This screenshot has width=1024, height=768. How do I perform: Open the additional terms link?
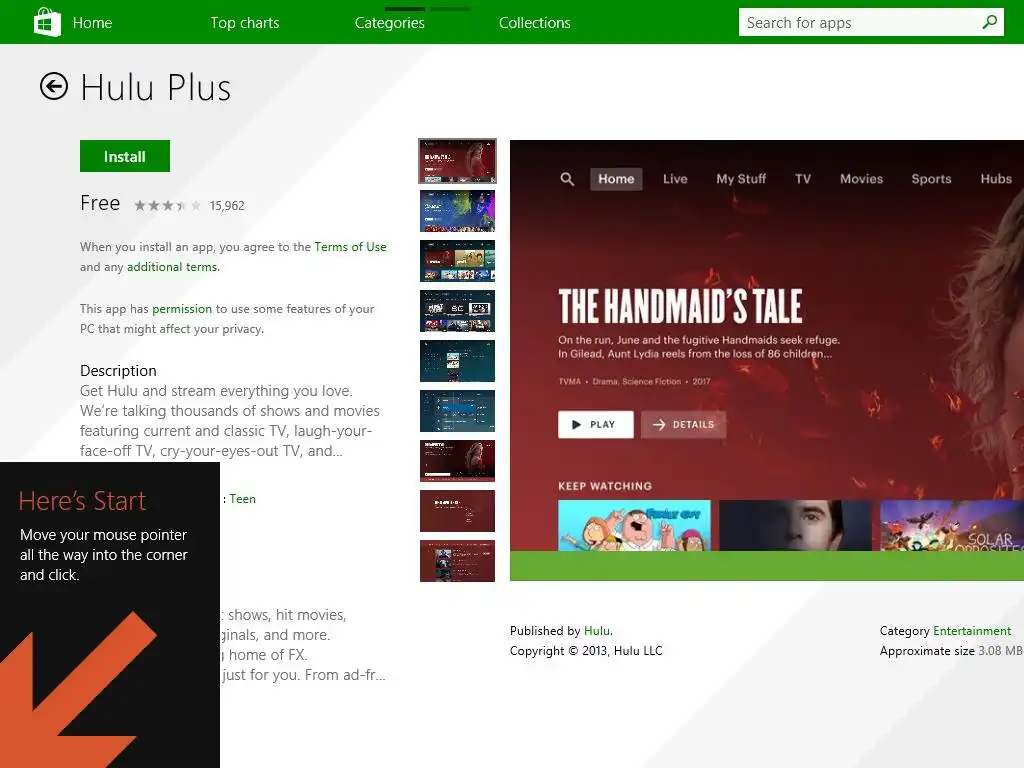tap(173, 267)
